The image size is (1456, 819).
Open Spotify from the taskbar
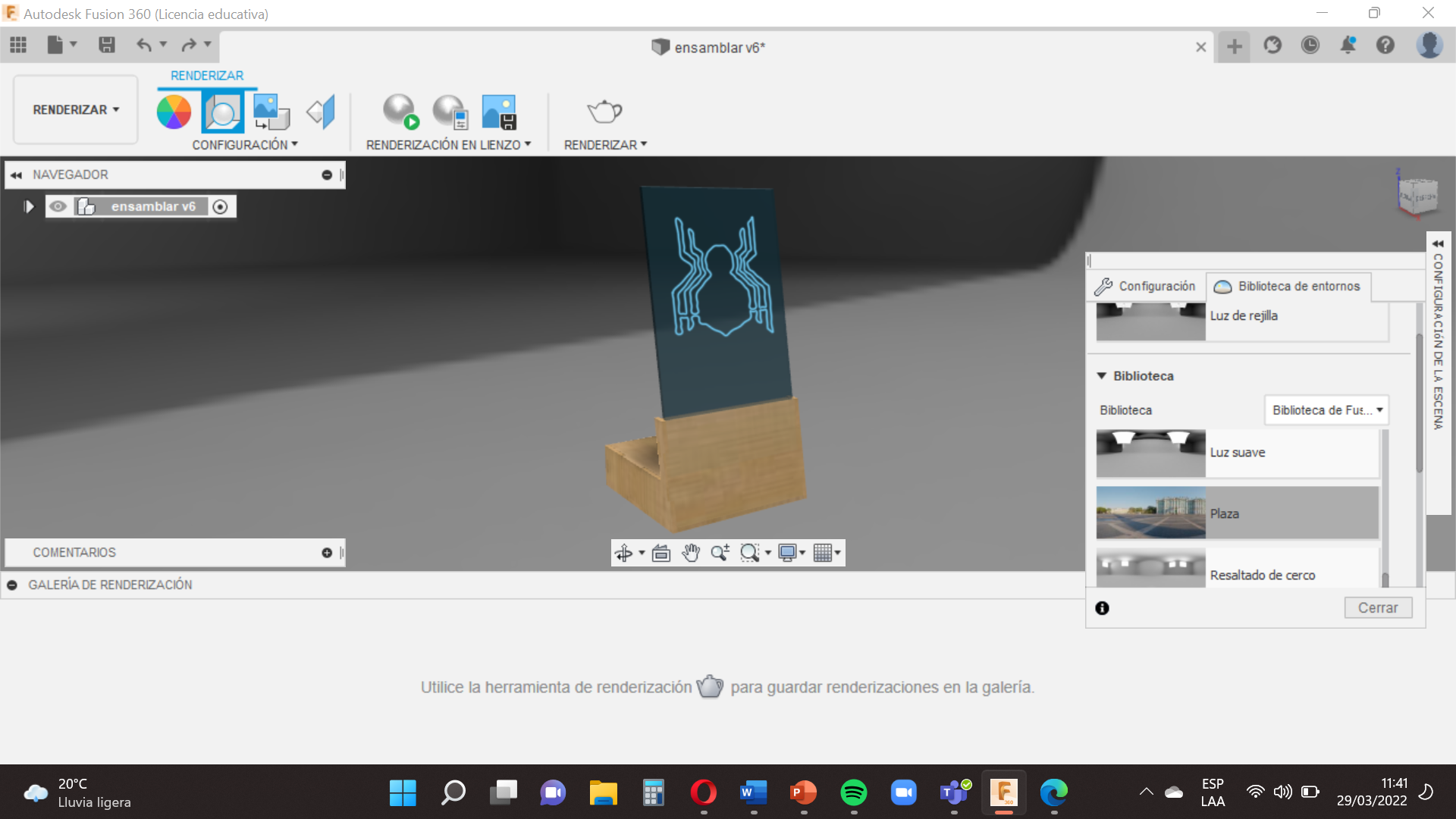(x=854, y=793)
